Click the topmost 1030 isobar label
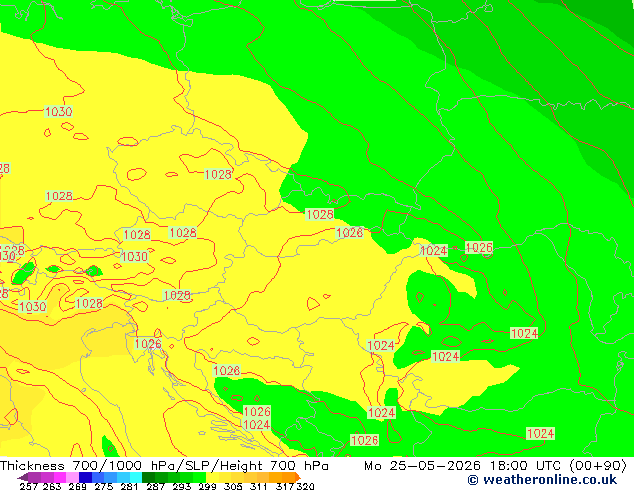This screenshot has width=634, height=490. [x=59, y=112]
